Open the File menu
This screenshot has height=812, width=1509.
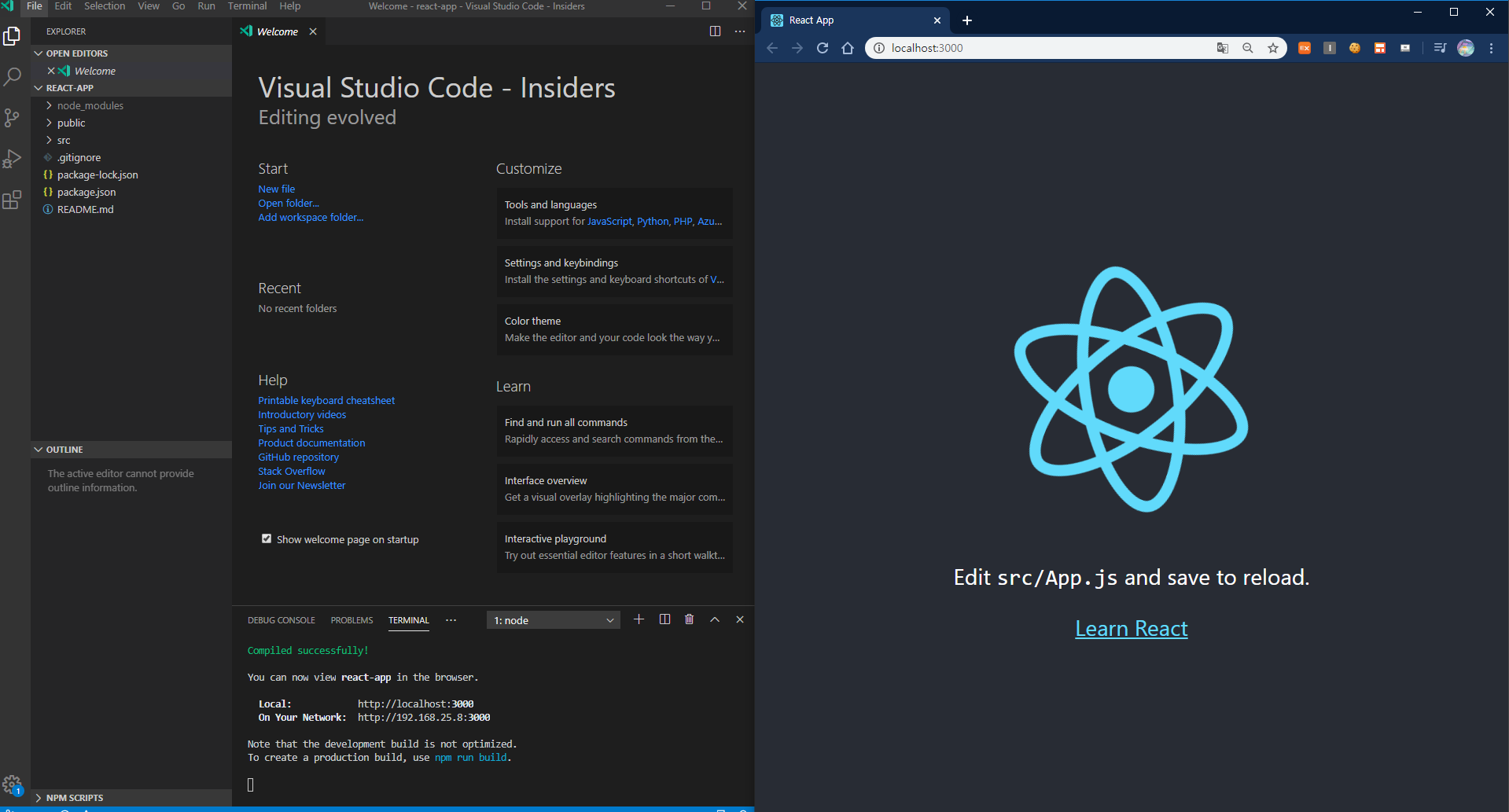pyautogui.click(x=35, y=6)
